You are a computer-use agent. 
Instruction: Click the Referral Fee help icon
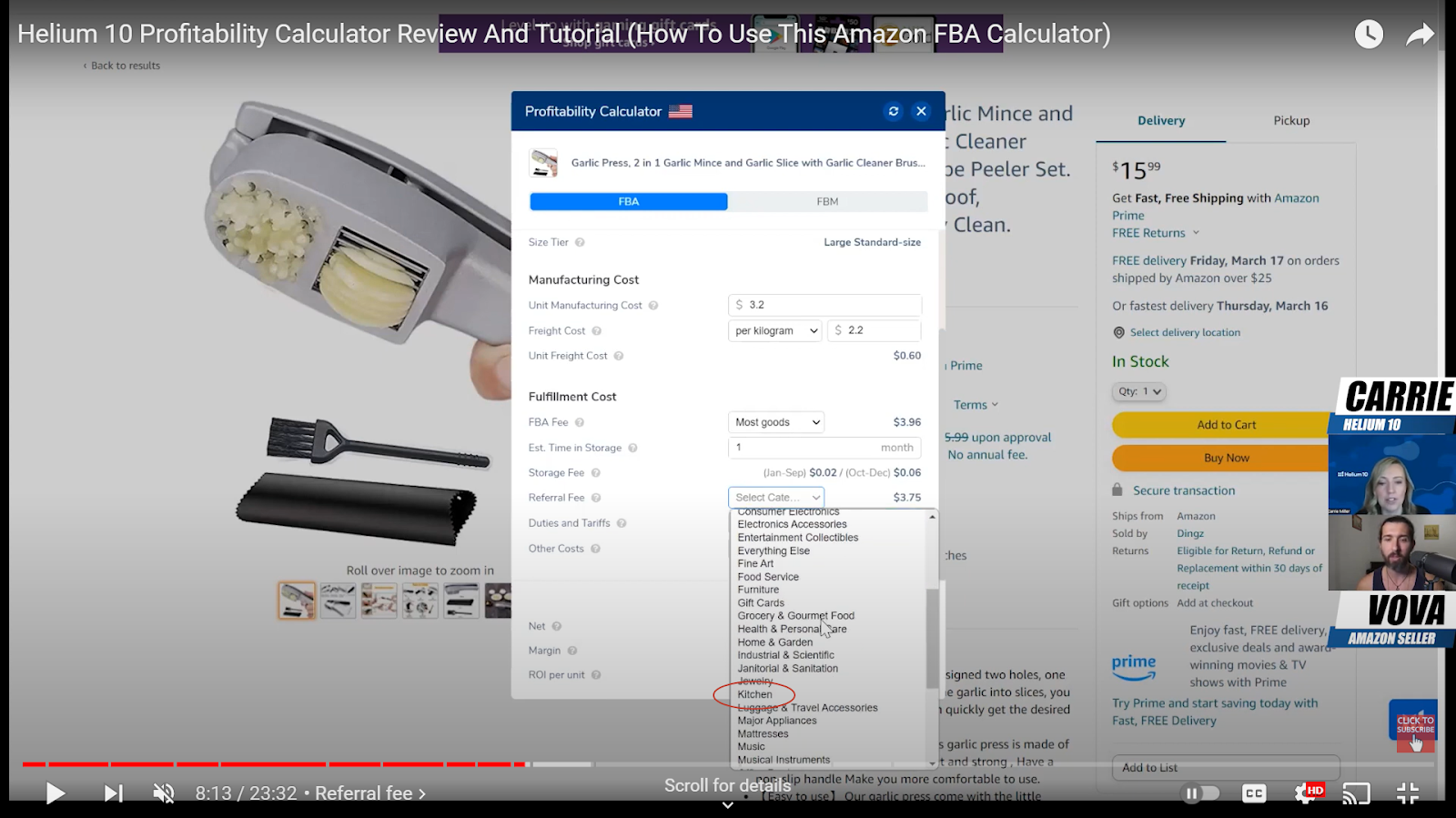(x=596, y=498)
